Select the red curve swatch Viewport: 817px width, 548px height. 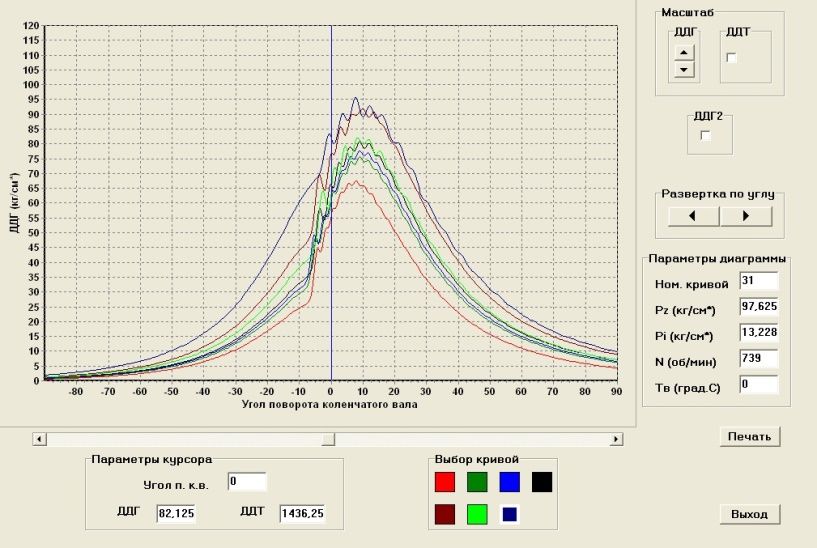(x=445, y=482)
